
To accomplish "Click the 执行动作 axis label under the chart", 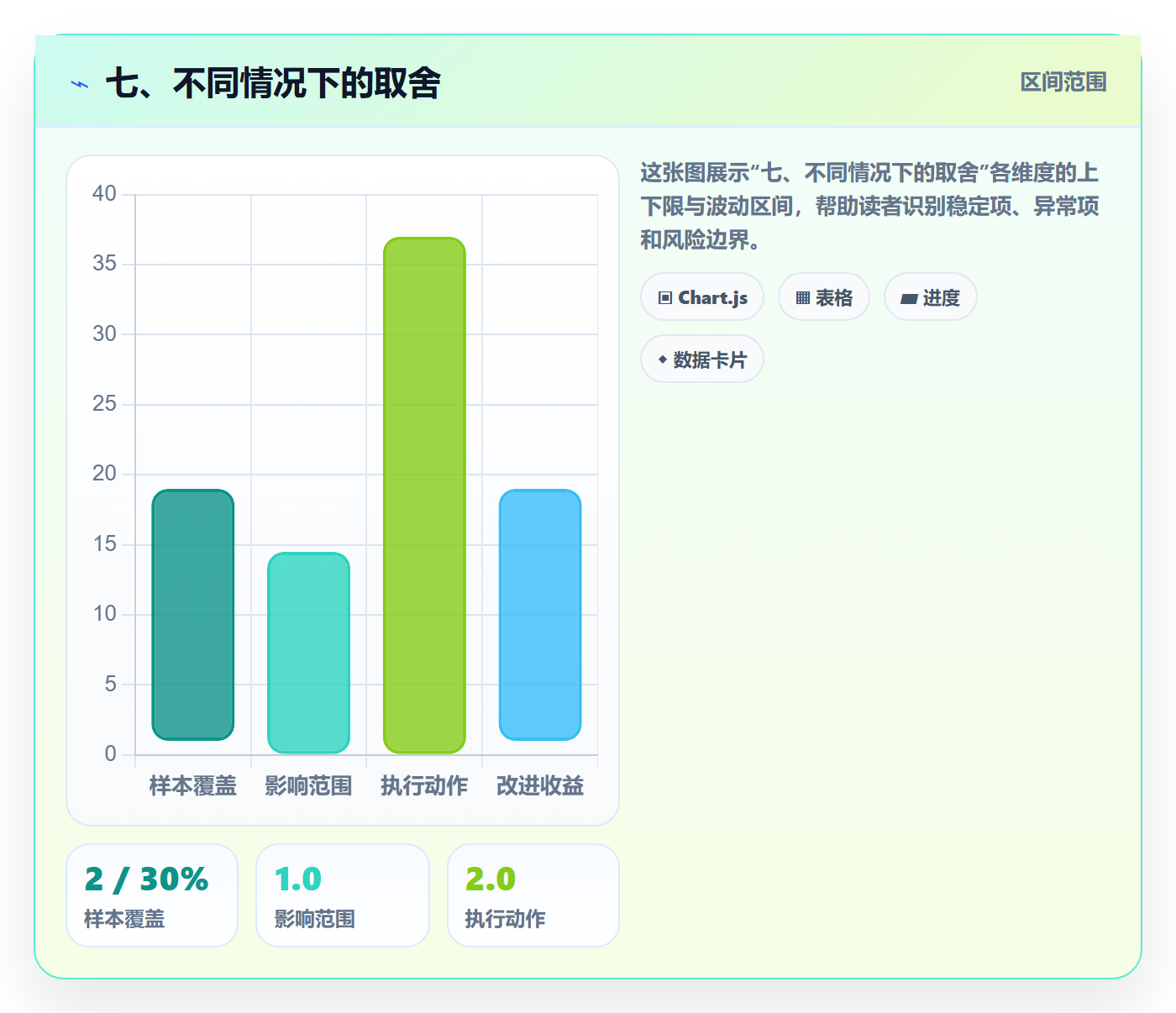I will pyautogui.click(x=424, y=786).
